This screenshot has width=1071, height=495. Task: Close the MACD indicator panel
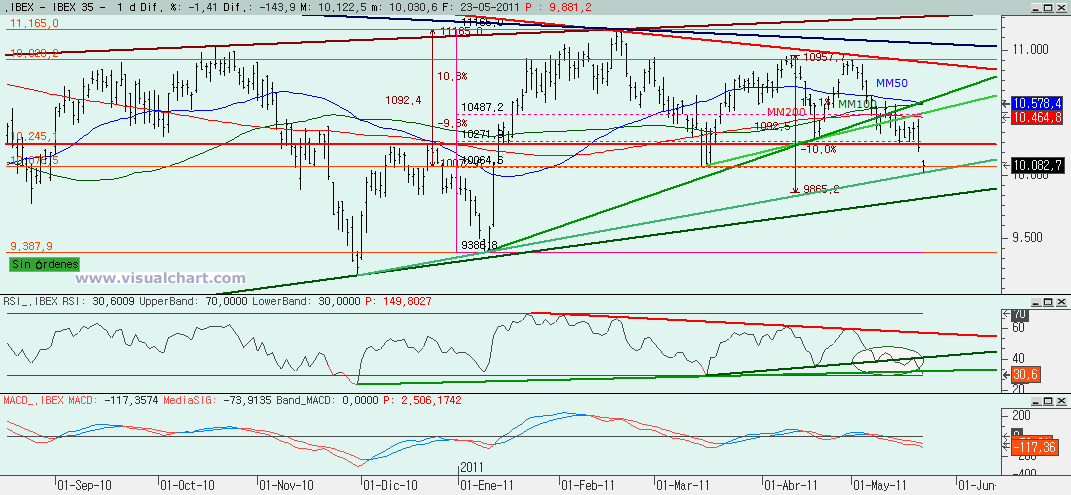1060,399
